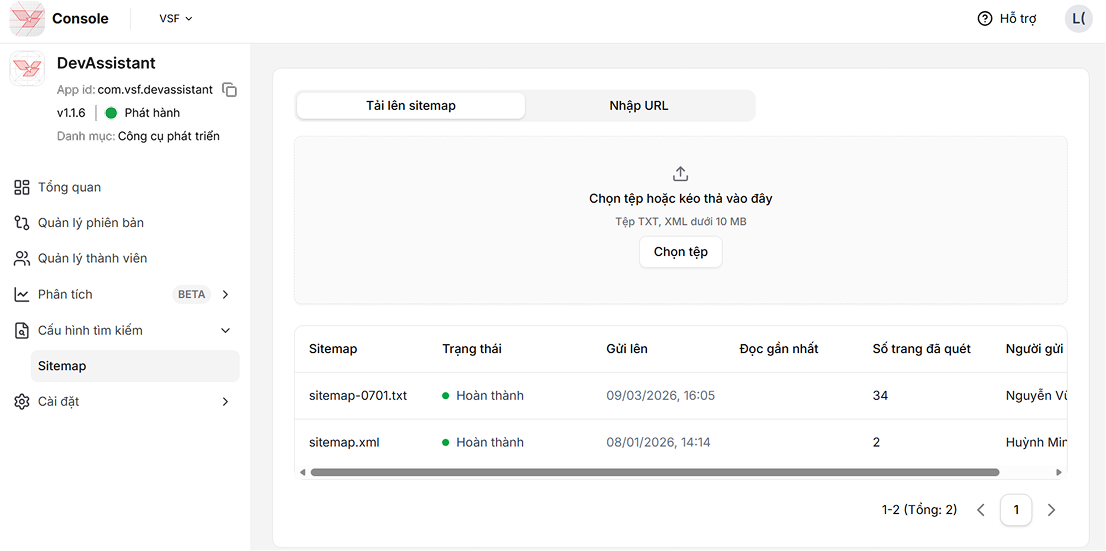1106x551 pixels.
Task: Click the Phân tích chart icon
Action: (x=22, y=294)
